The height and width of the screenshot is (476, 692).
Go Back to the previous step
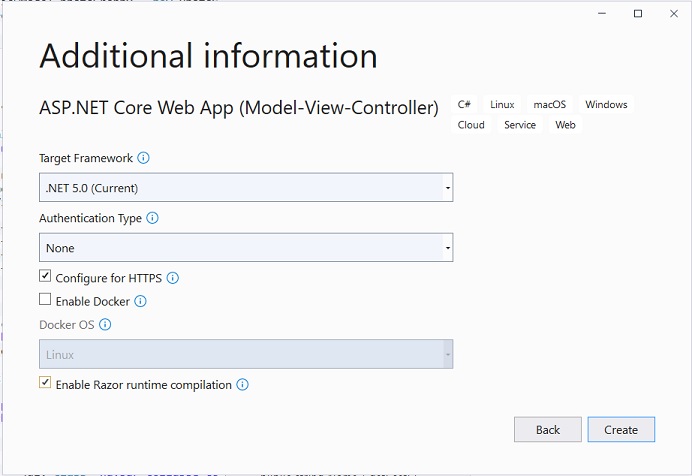point(547,430)
